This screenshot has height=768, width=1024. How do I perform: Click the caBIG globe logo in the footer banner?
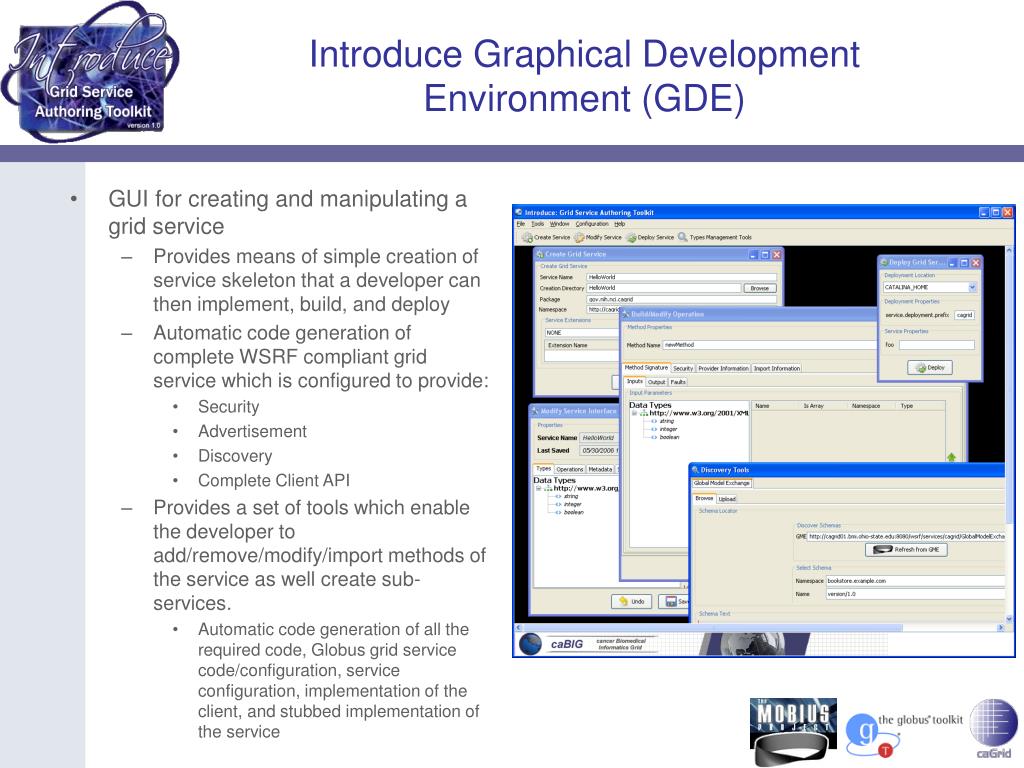point(530,644)
